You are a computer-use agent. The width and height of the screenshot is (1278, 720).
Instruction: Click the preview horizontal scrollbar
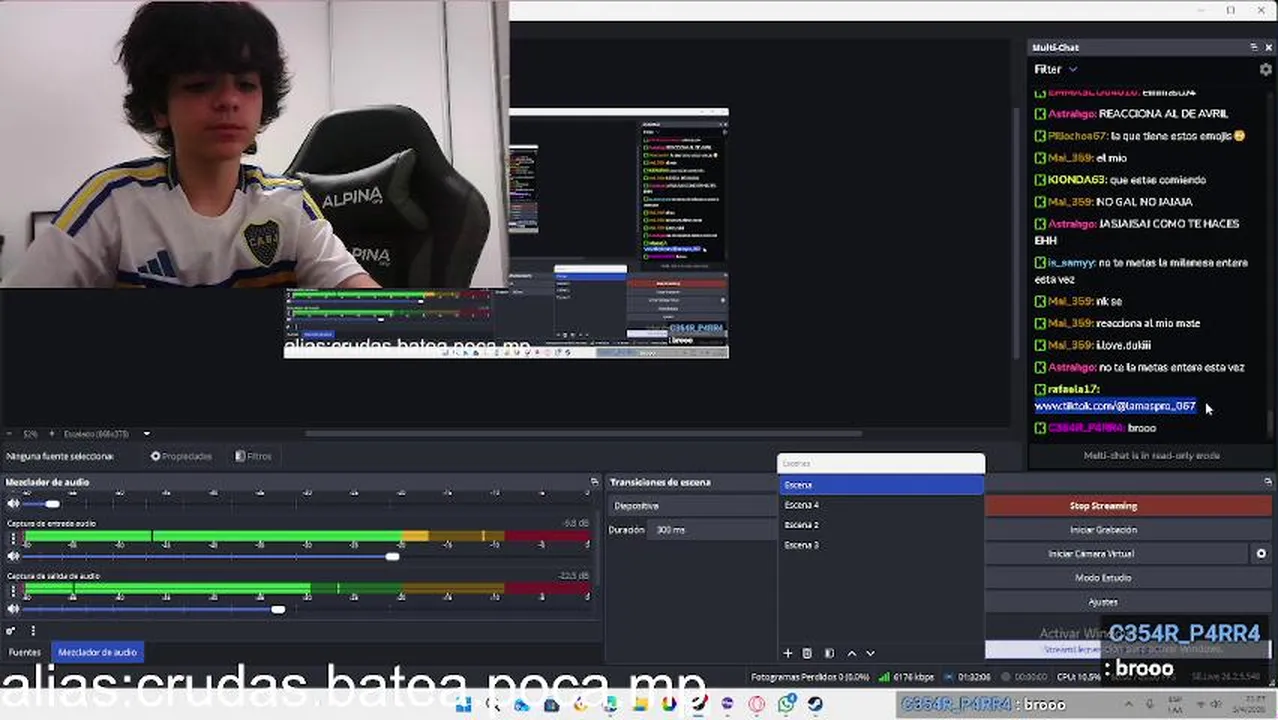pyautogui.click(x=583, y=434)
